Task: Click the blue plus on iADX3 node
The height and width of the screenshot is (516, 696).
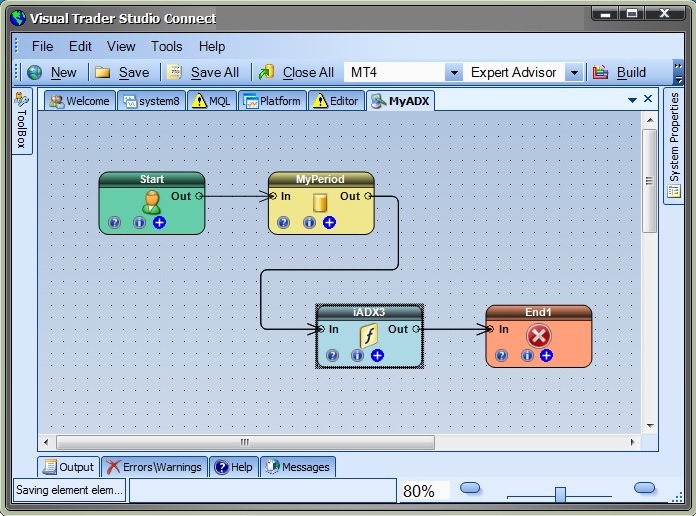Action: pos(377,355)
